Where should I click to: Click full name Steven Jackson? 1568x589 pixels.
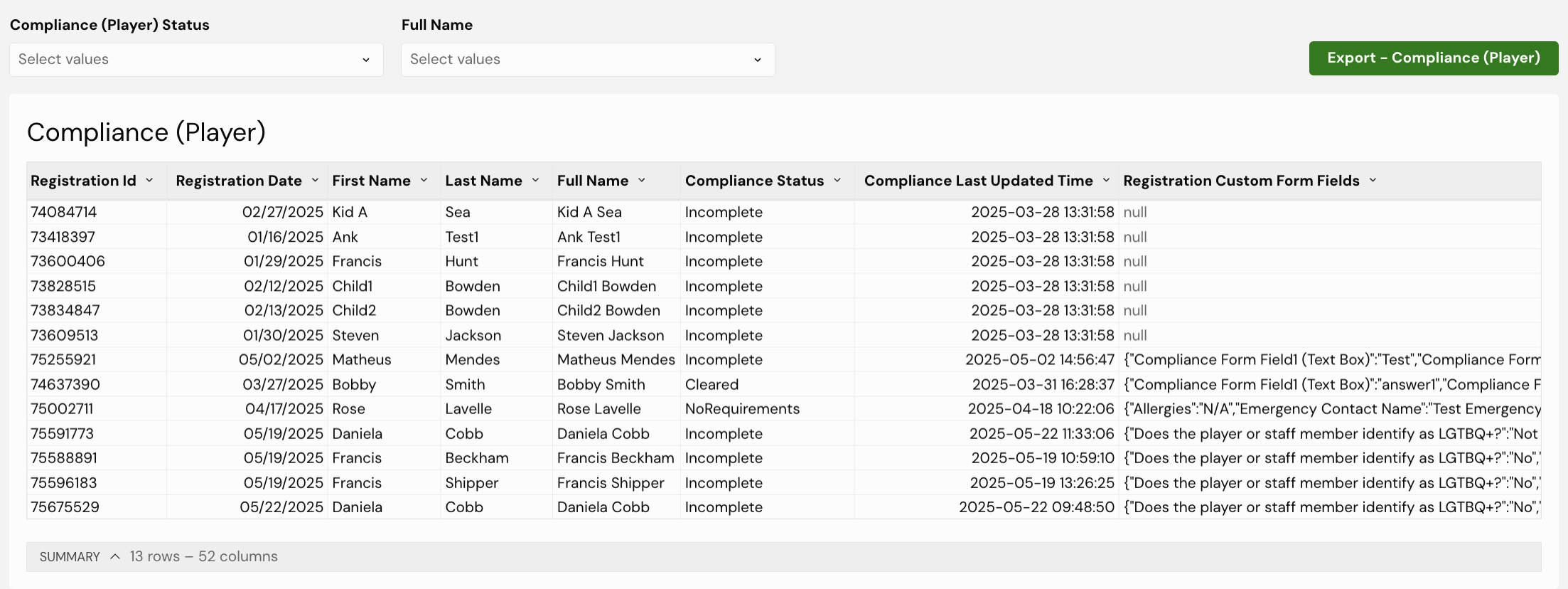[611, 335]
